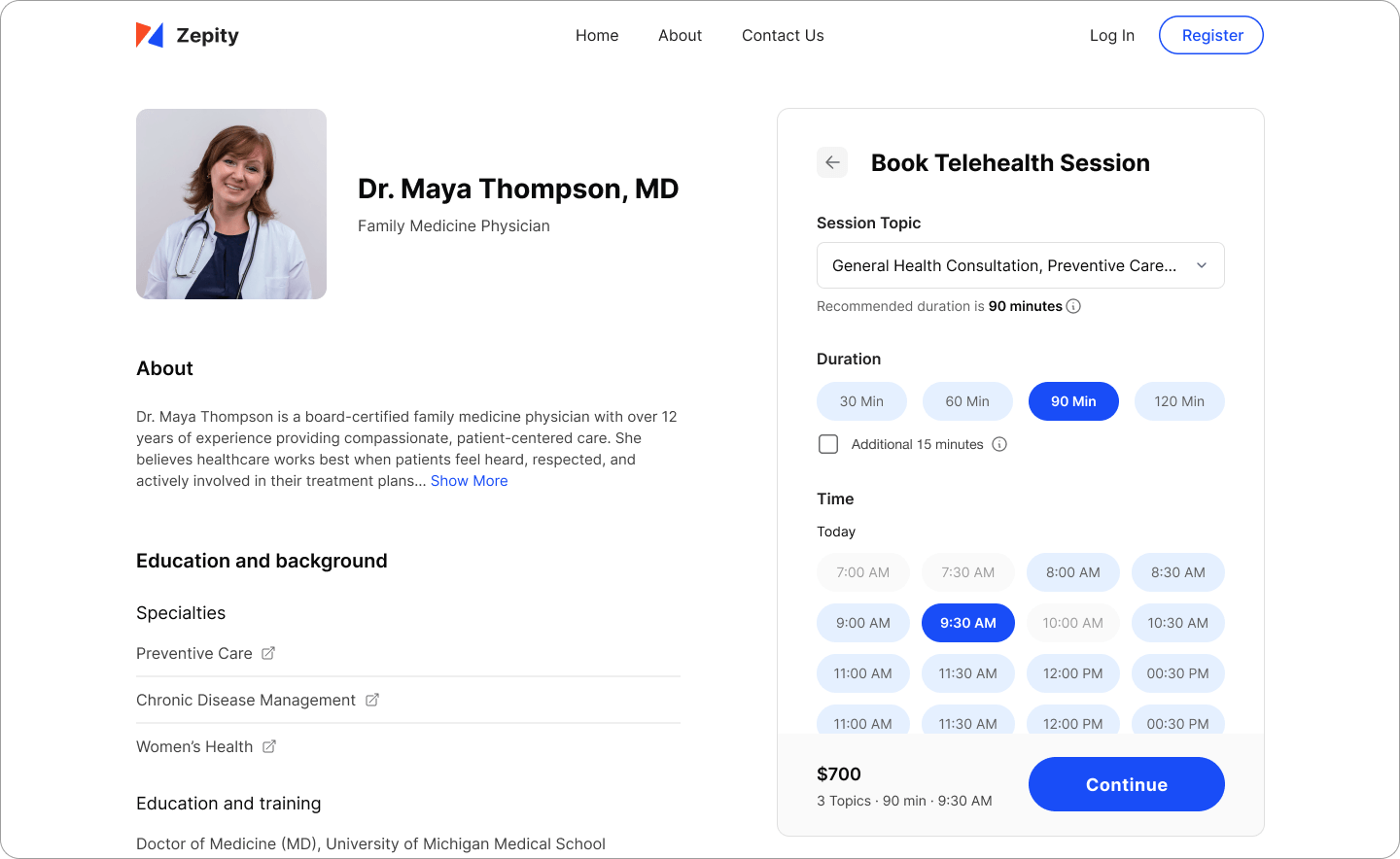Viewport: 1400px width, 859px height.
Task: Select the 11:00 AM time slot
Action: 862,673
